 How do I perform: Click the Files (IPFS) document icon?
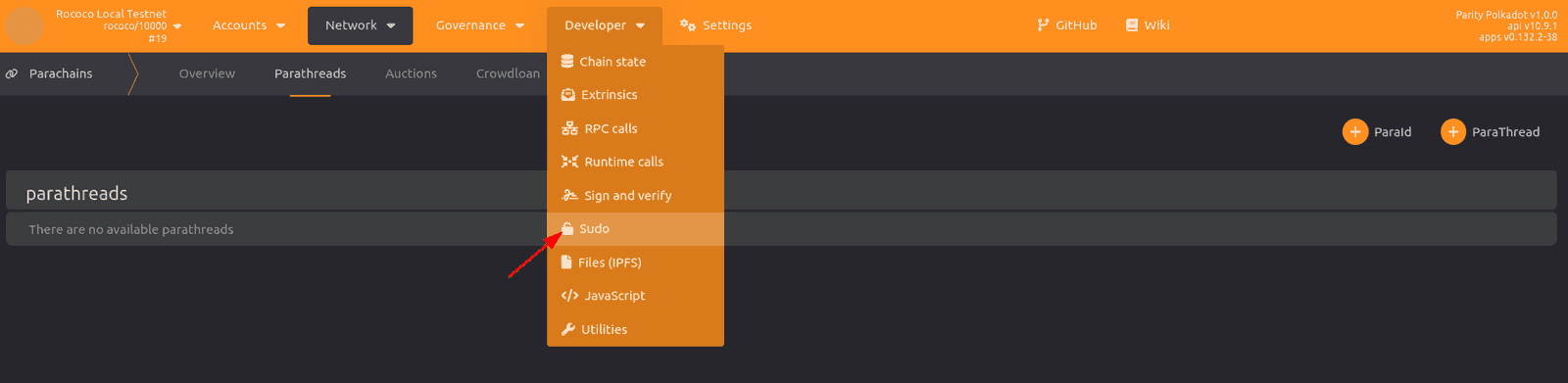point(566,263)
